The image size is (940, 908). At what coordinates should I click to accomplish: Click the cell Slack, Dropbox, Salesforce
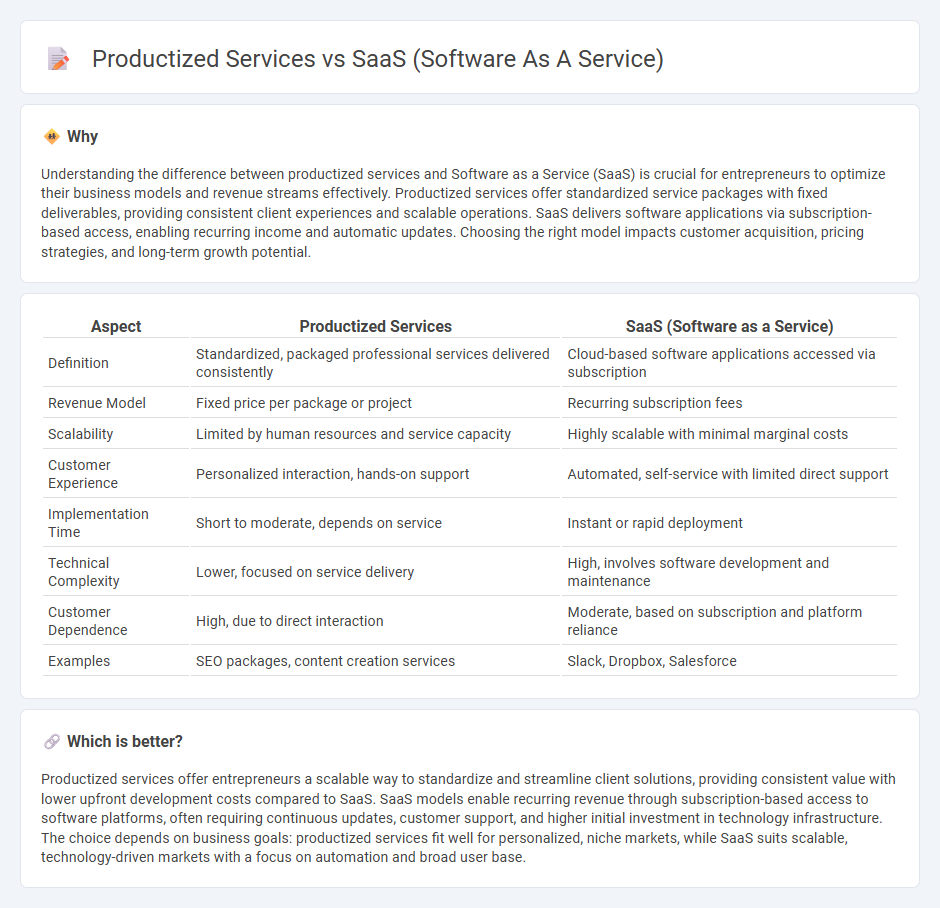[652, 661]
